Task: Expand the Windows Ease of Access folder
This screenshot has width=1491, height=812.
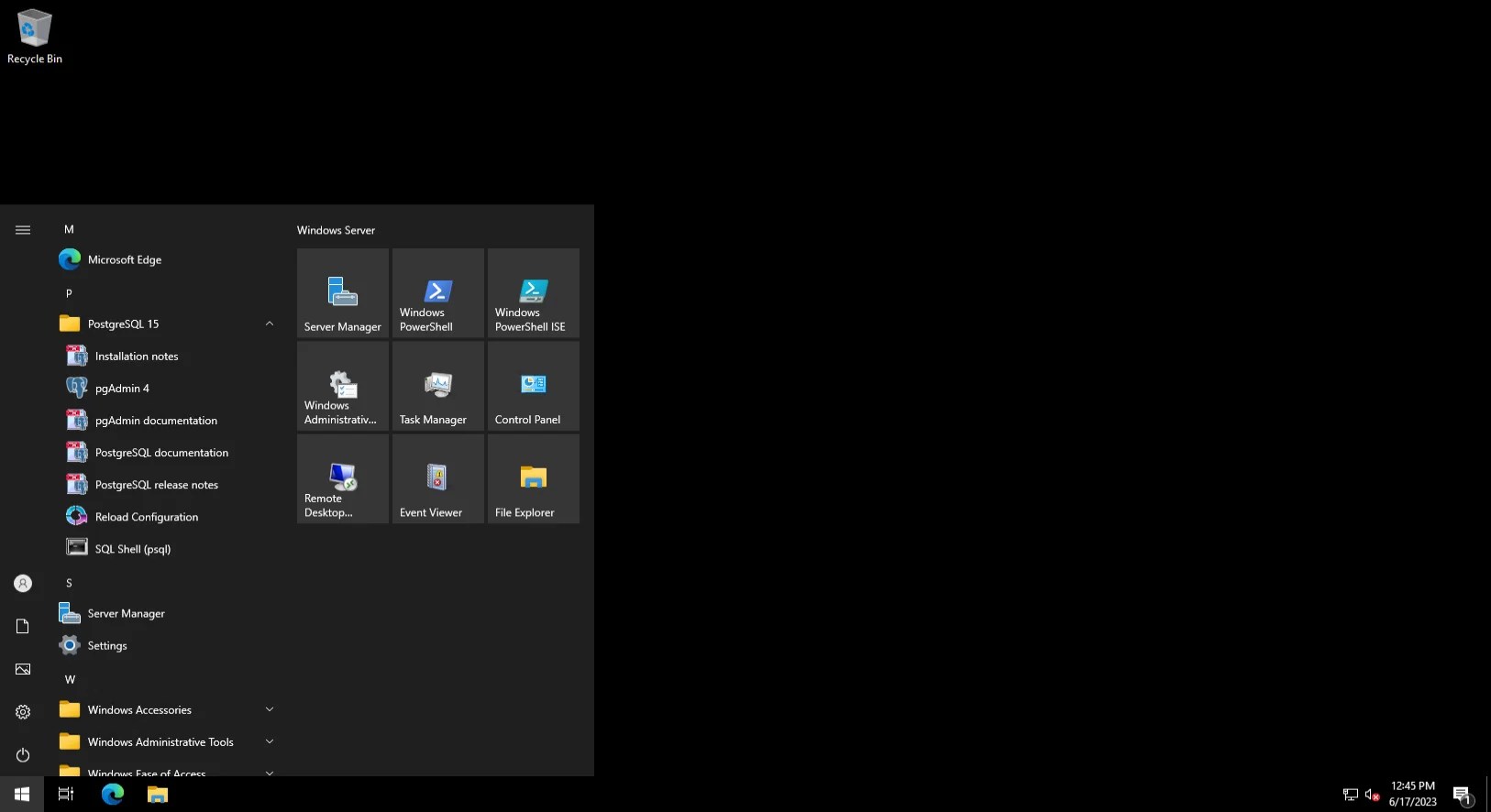Action: coord(165,770)
